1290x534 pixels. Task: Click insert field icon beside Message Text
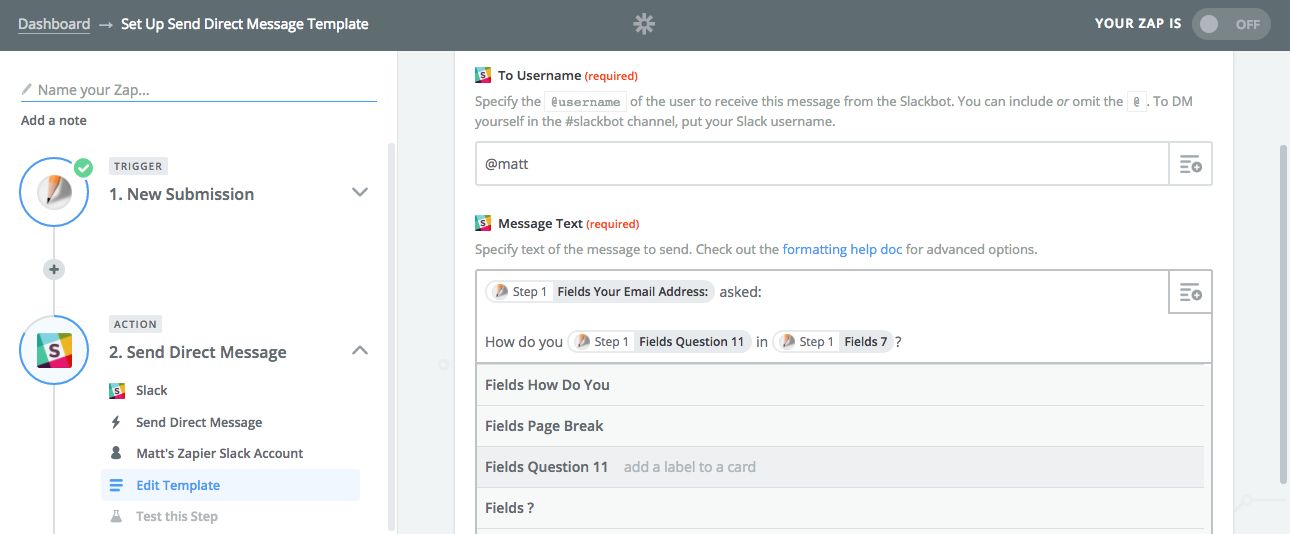[1190, 292]
